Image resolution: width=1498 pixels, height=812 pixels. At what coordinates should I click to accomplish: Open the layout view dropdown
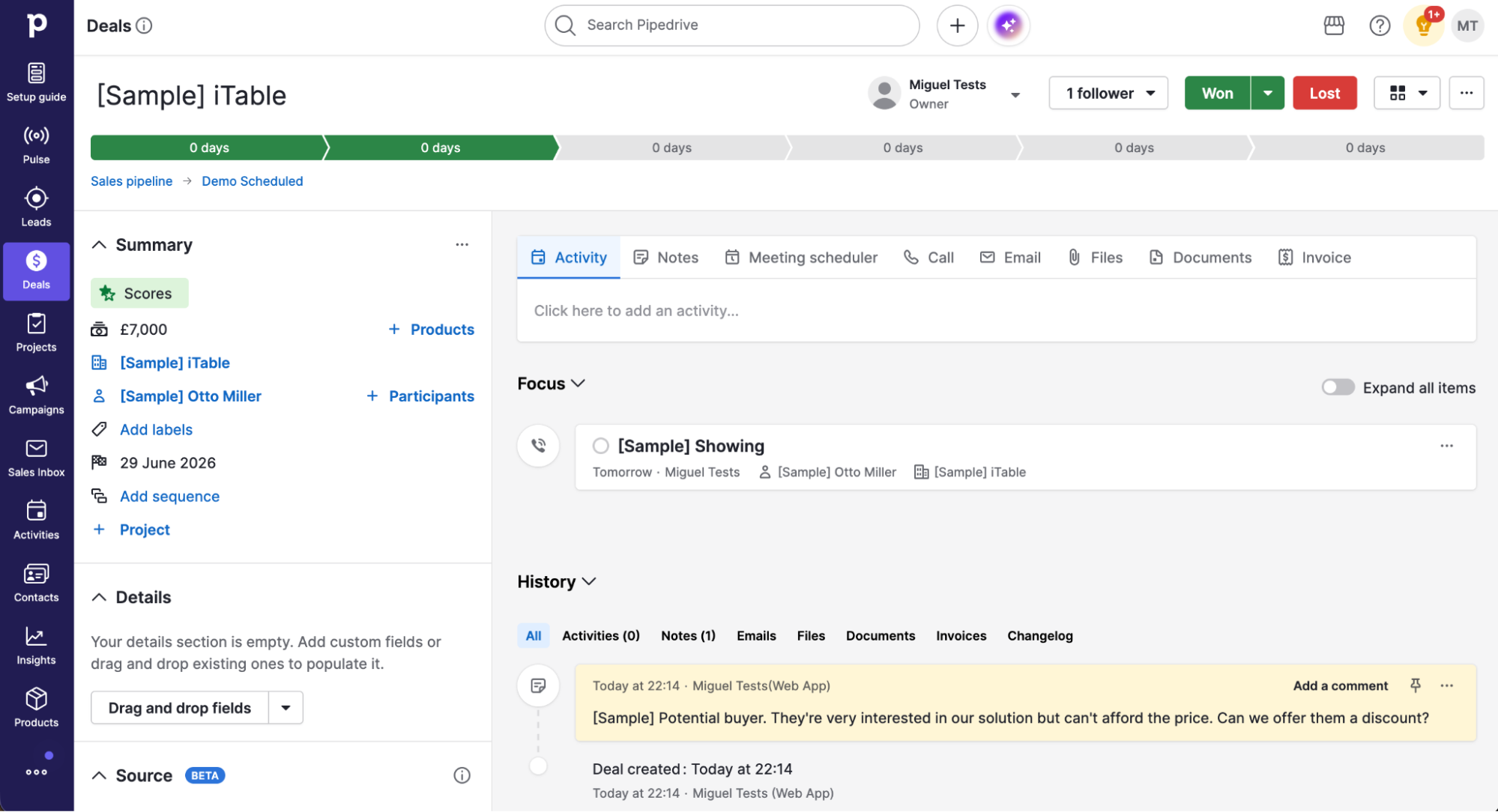point(1407,93)
